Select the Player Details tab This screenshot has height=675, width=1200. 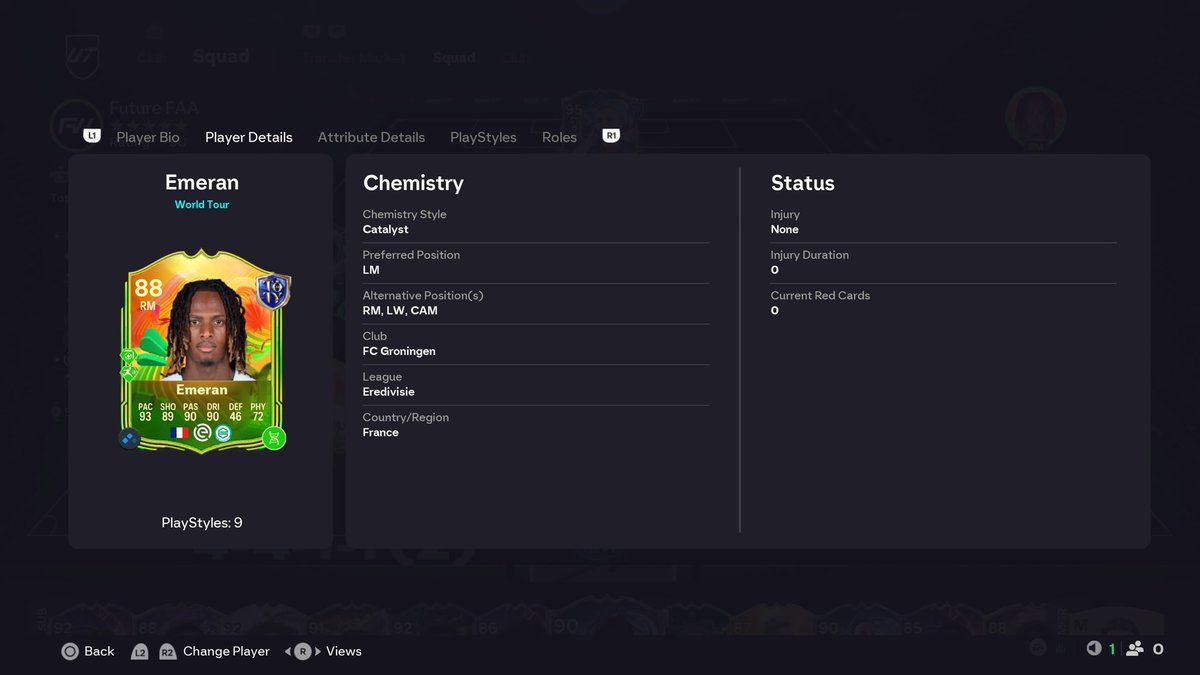249,137
